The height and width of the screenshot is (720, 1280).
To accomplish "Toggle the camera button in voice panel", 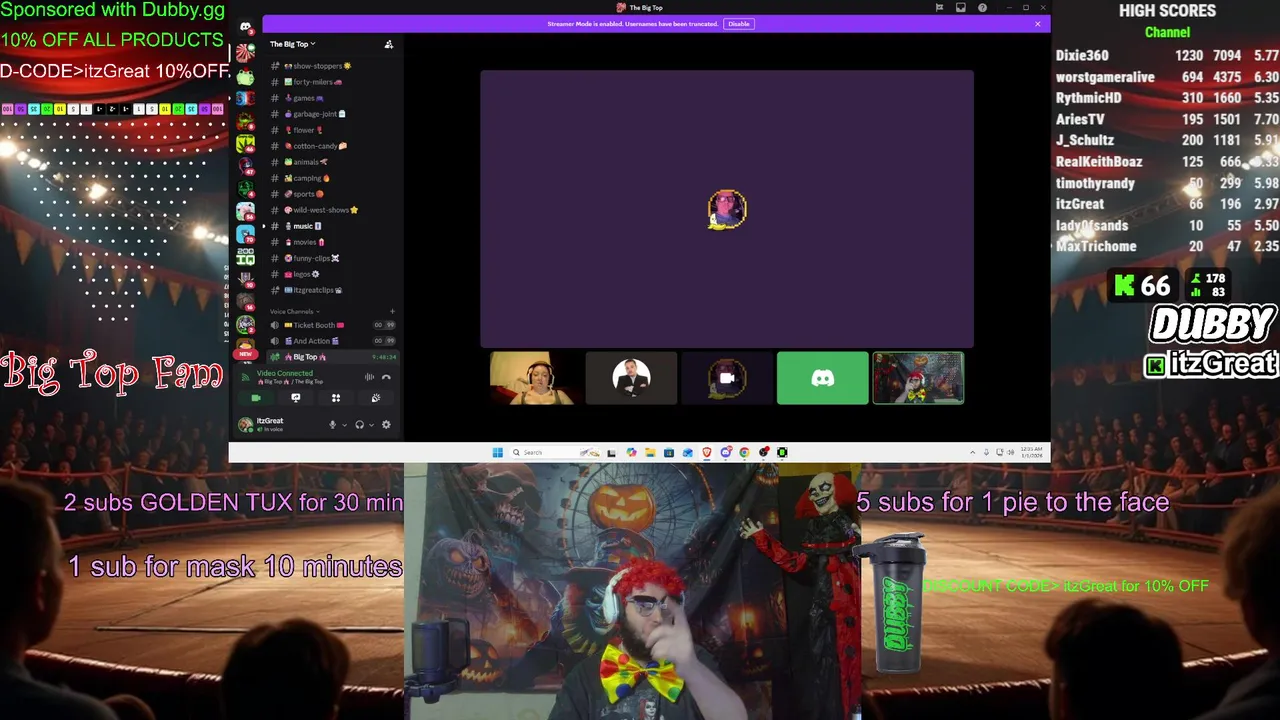I will (x=256, y=398).
